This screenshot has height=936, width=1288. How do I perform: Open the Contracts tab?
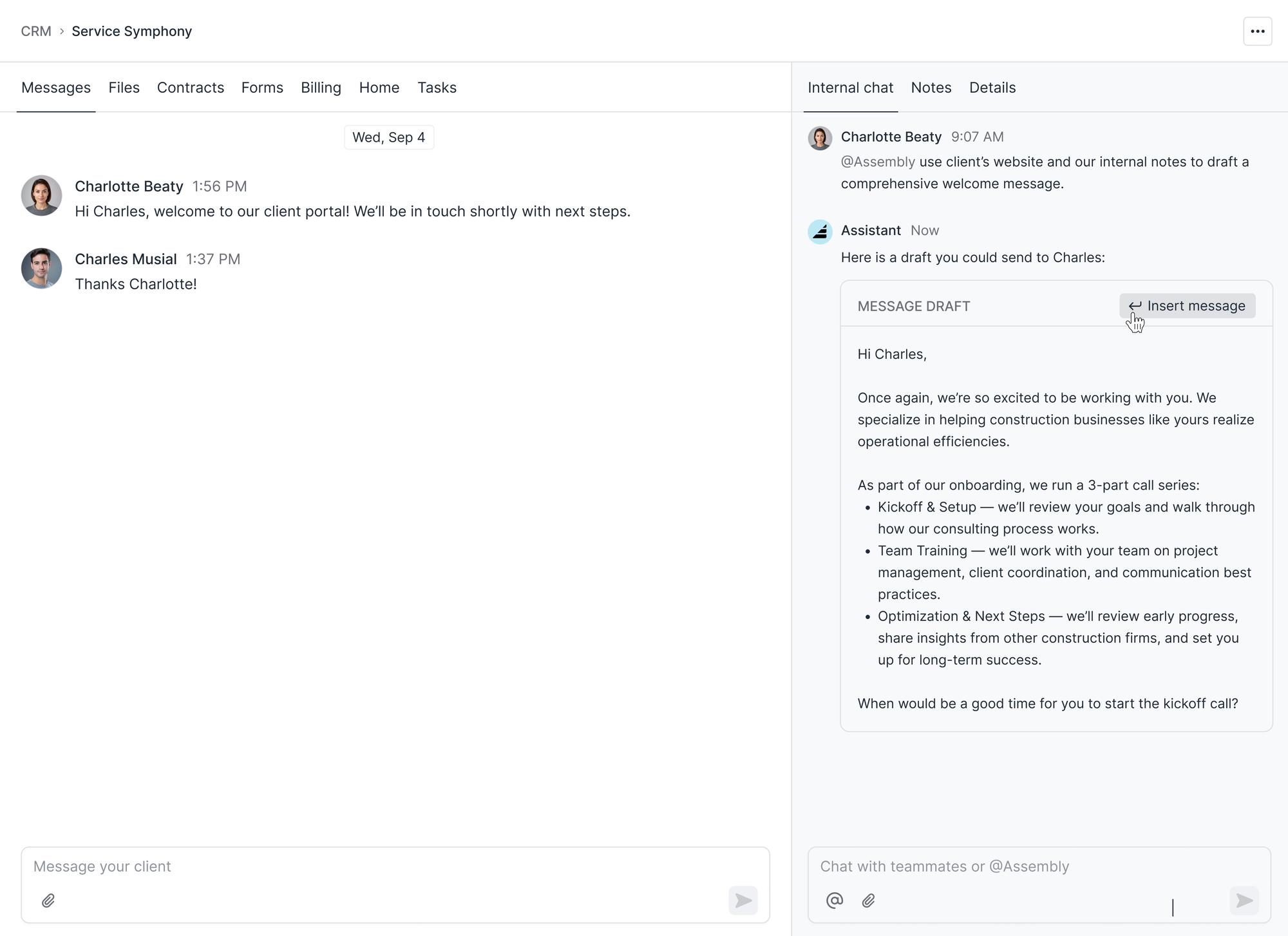(191, 88)
